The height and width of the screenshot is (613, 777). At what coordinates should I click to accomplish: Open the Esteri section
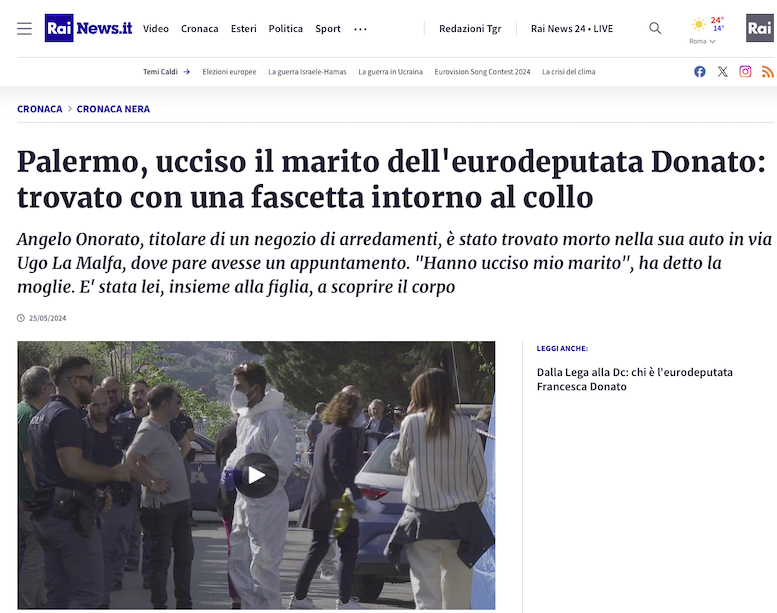244,29
